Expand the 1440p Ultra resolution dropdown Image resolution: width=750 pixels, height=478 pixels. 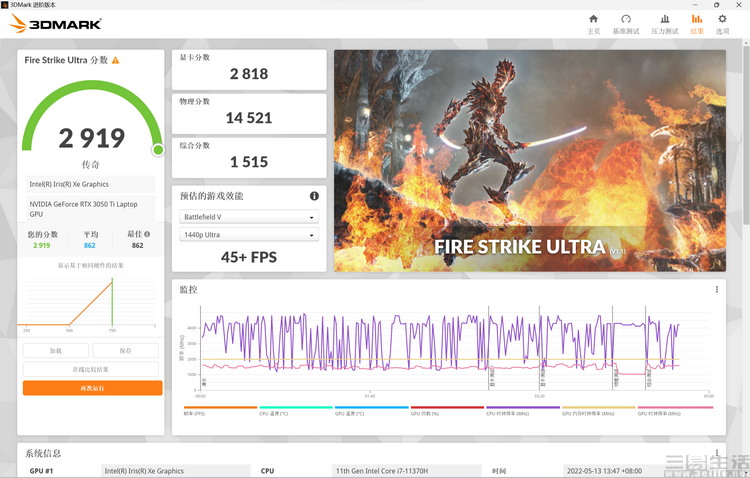click(249, 235)
